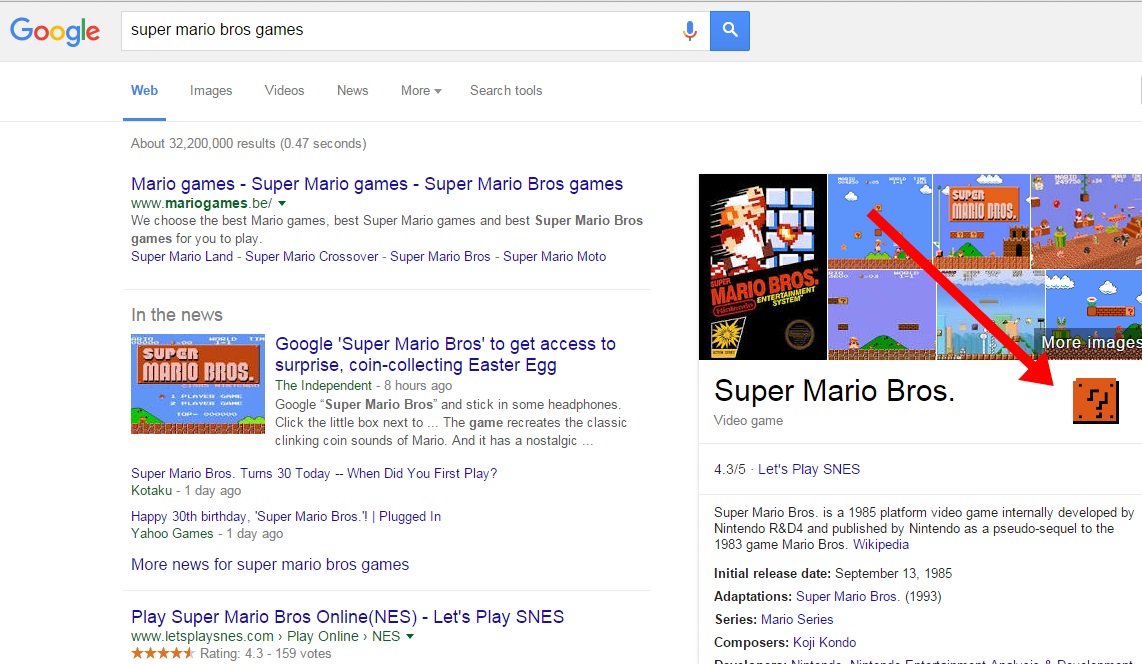
Task: Open the NES box art cover image
Action: (x=763, y=266)
